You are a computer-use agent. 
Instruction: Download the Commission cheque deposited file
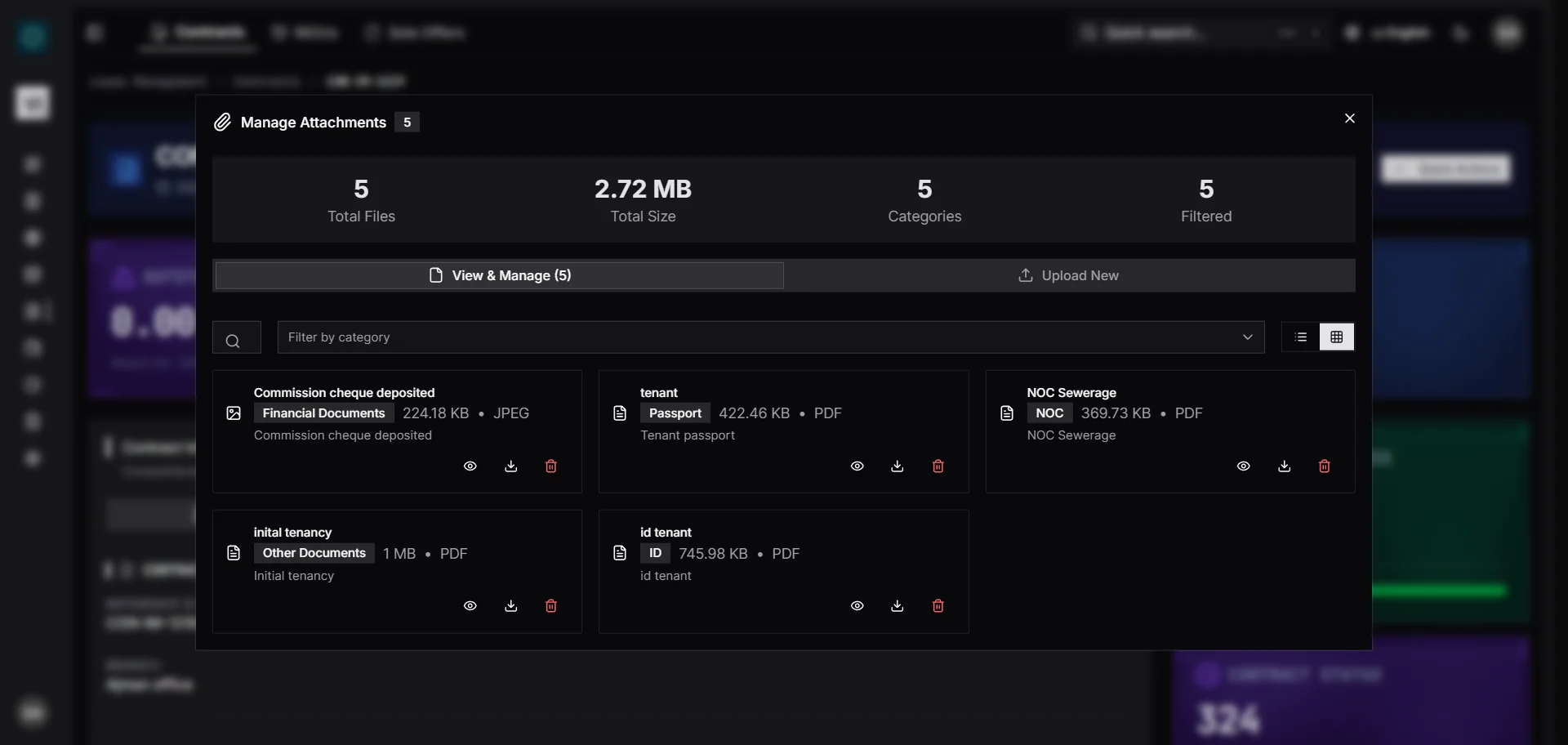511,466
